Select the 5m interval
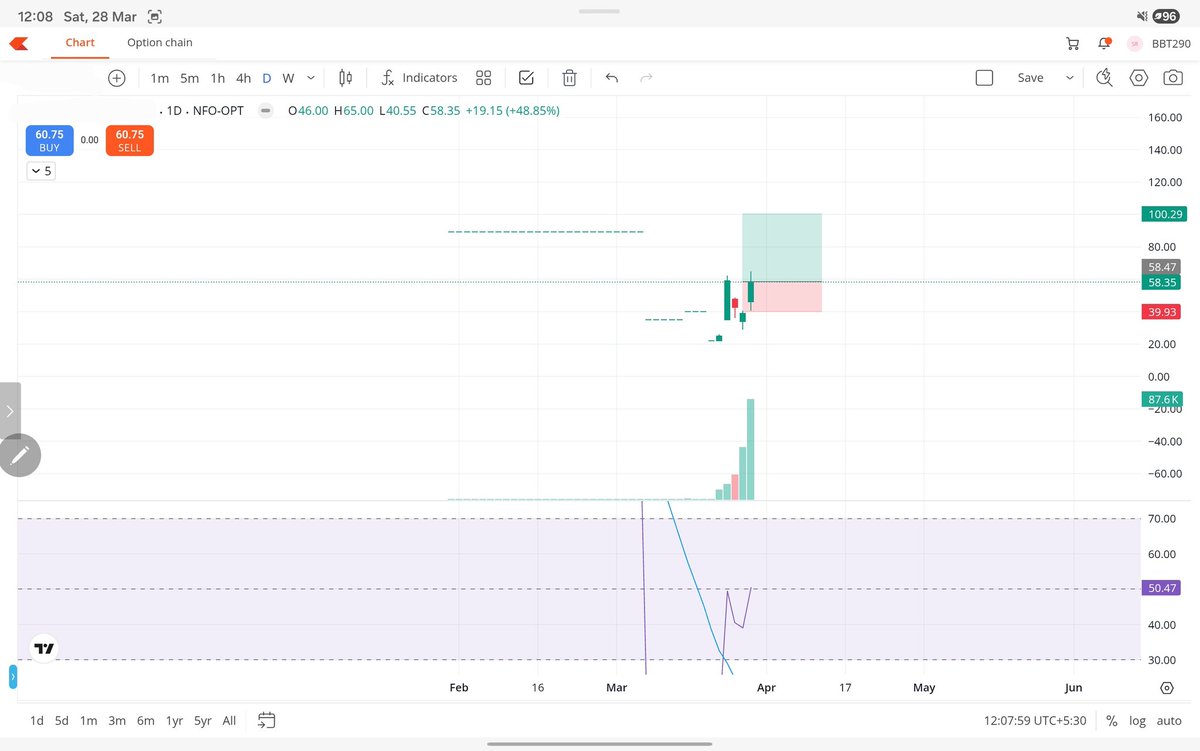 (x=189, y=78)
